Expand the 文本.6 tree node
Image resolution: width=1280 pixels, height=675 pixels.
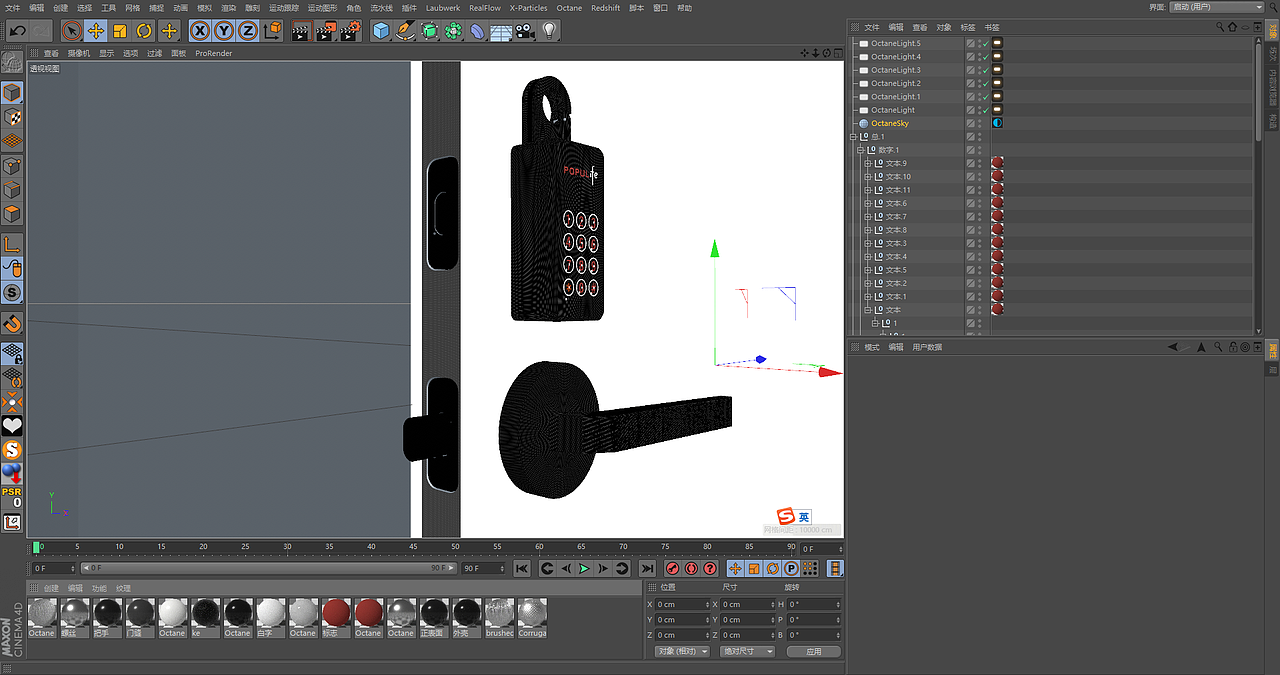[x=868, y=203]
